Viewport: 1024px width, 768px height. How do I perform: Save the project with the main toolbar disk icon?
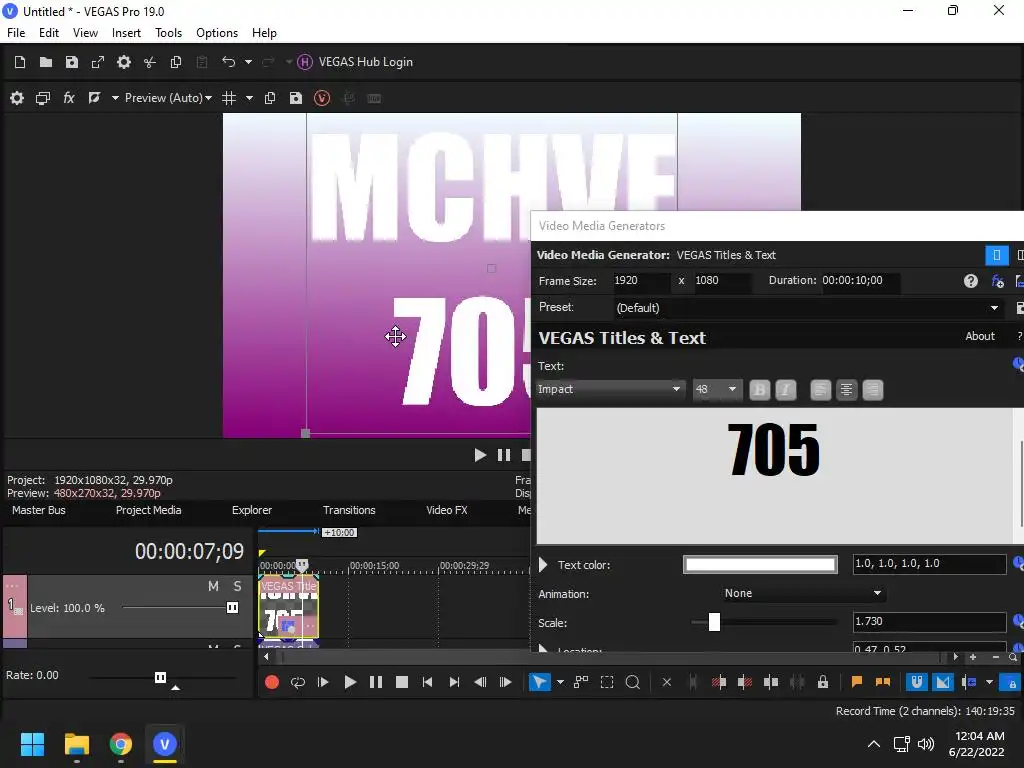pyautogui.click(x=72, y=62)
